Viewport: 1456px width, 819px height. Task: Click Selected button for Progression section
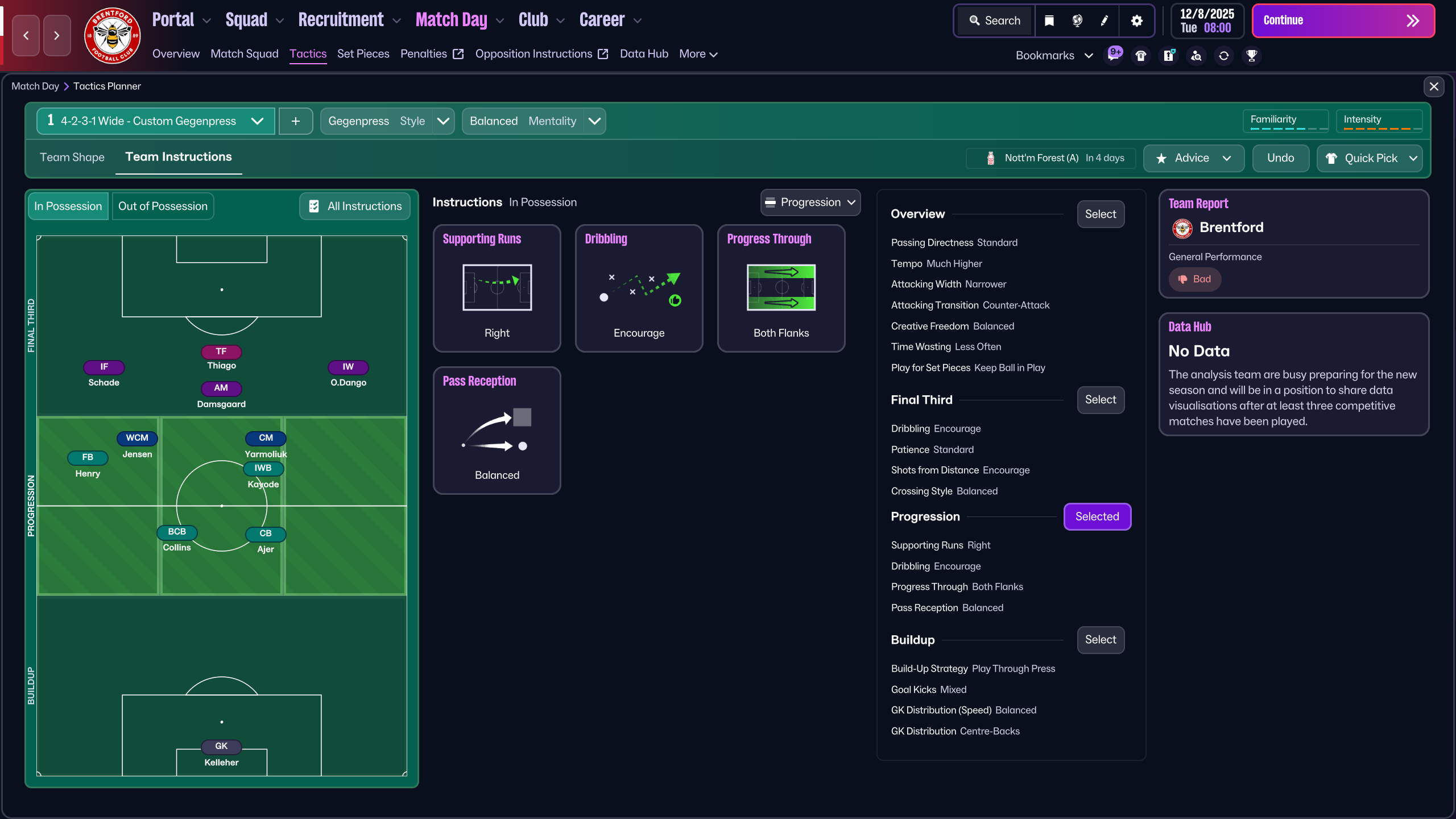pyautogui.click(x=1097, y=517)
